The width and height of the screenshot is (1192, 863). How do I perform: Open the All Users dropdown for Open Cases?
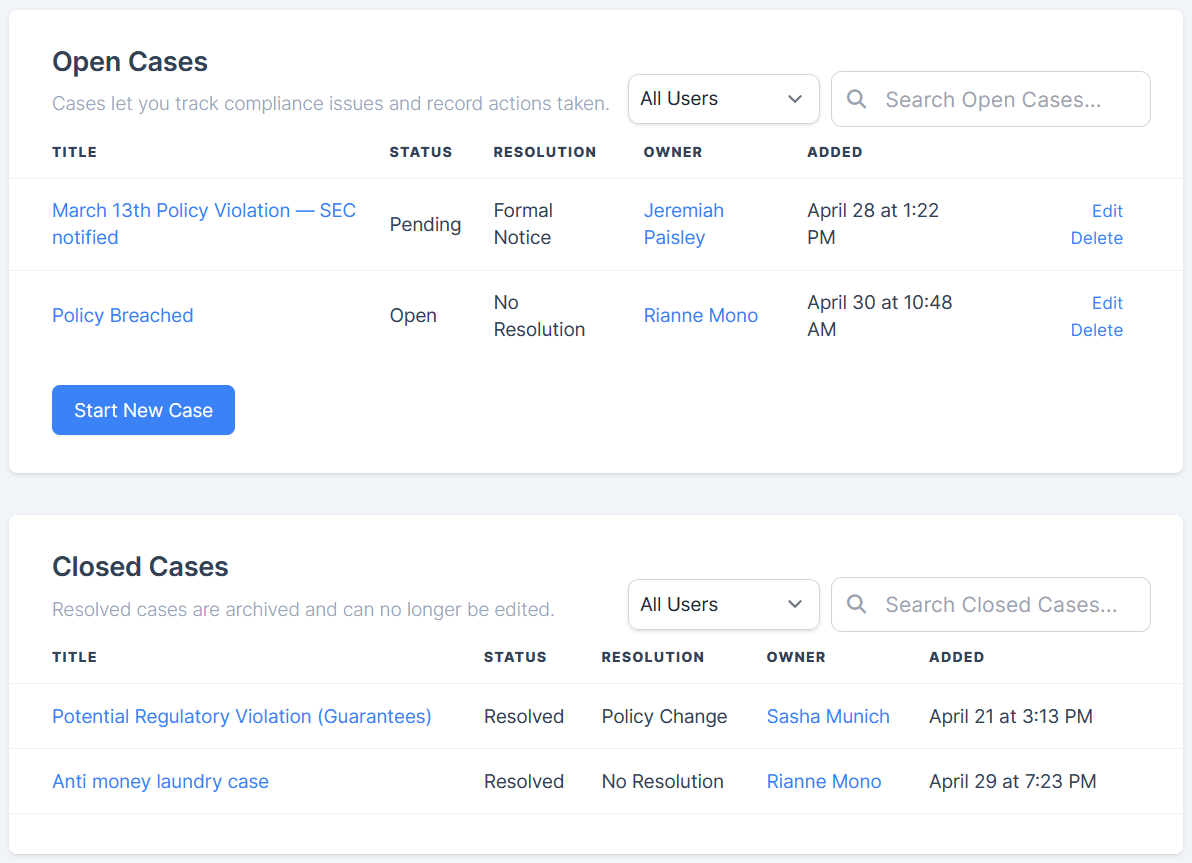click(x=723, y=99)
